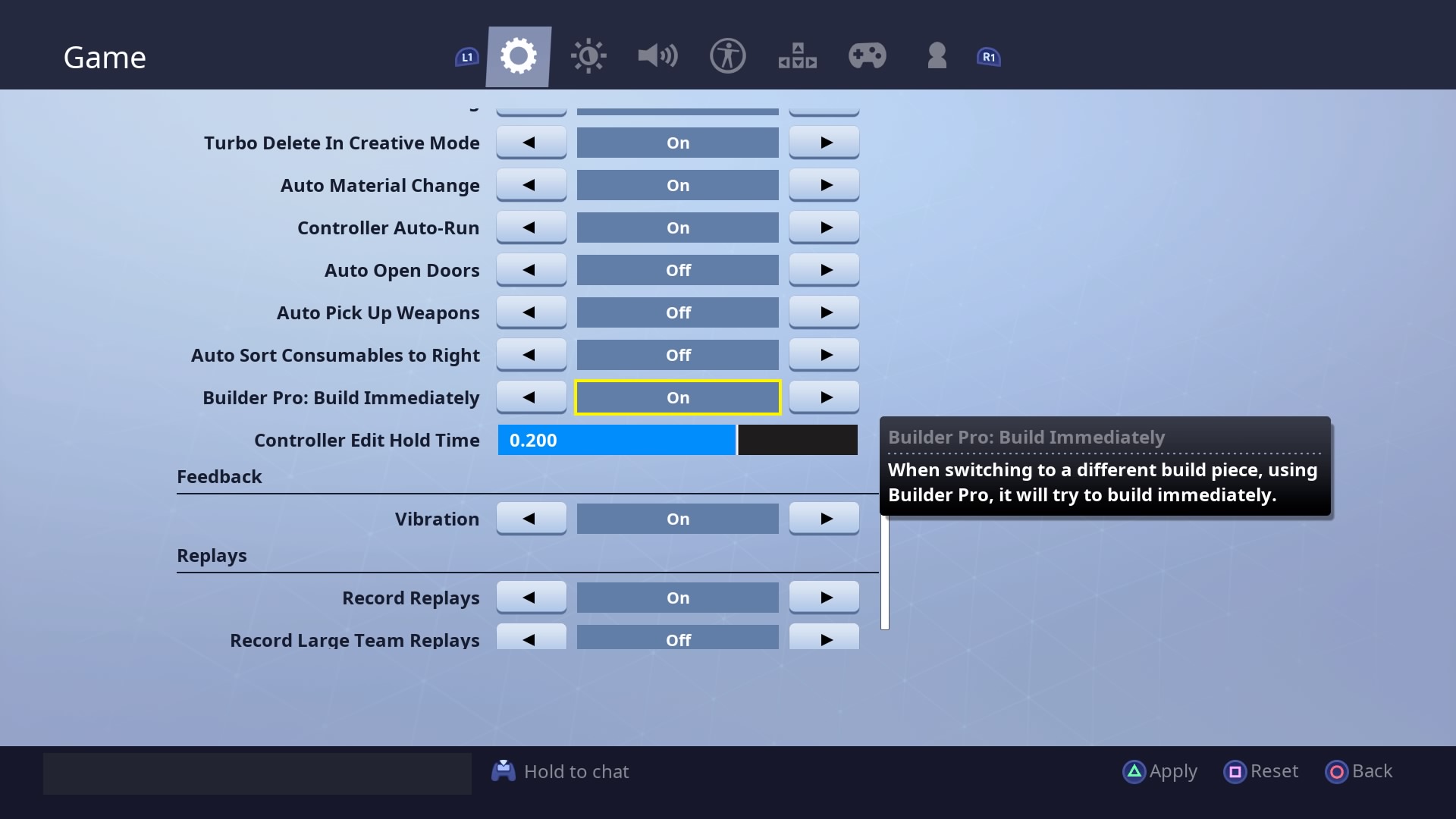Navigate to the R1 settings tab icon
Screen dimensions: 1456x819
(x=989, y=57)
